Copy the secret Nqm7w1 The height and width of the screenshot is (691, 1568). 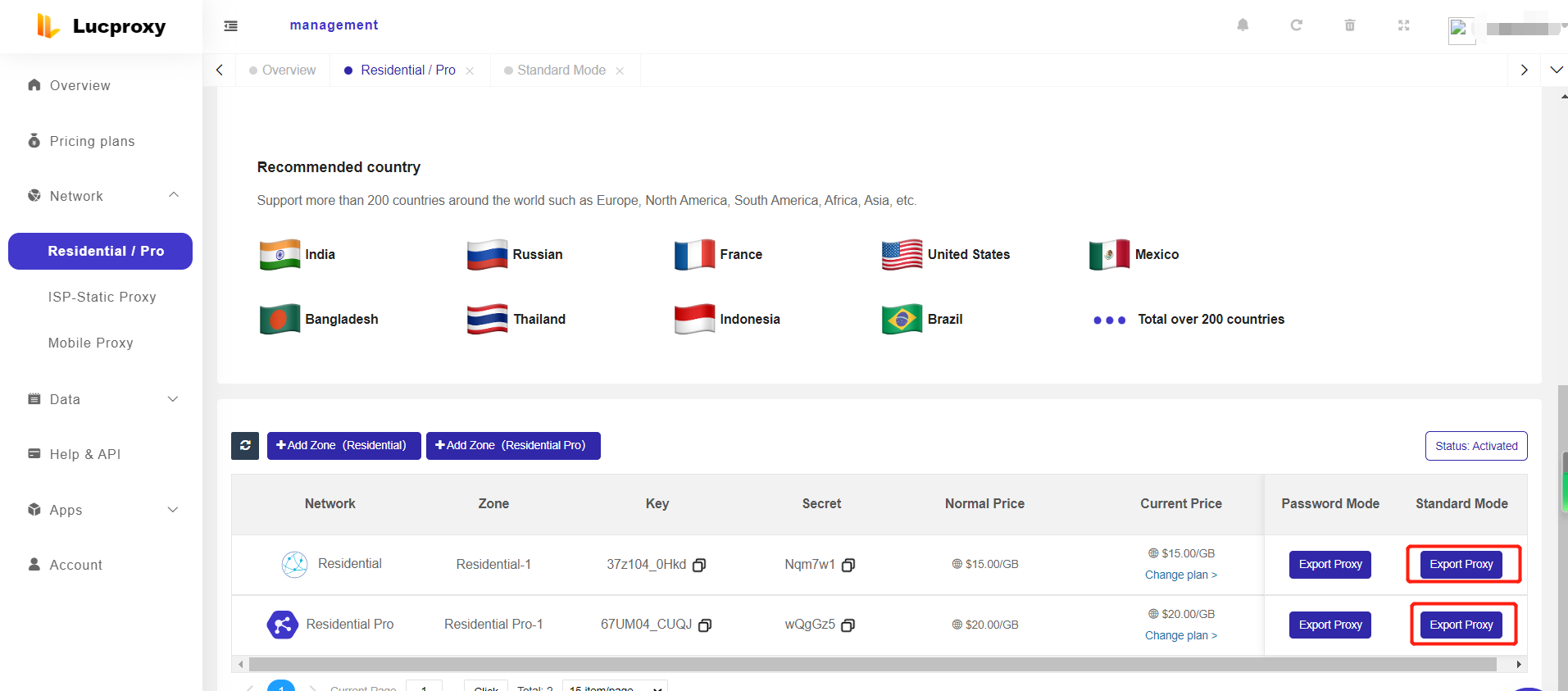pos(848,565)
